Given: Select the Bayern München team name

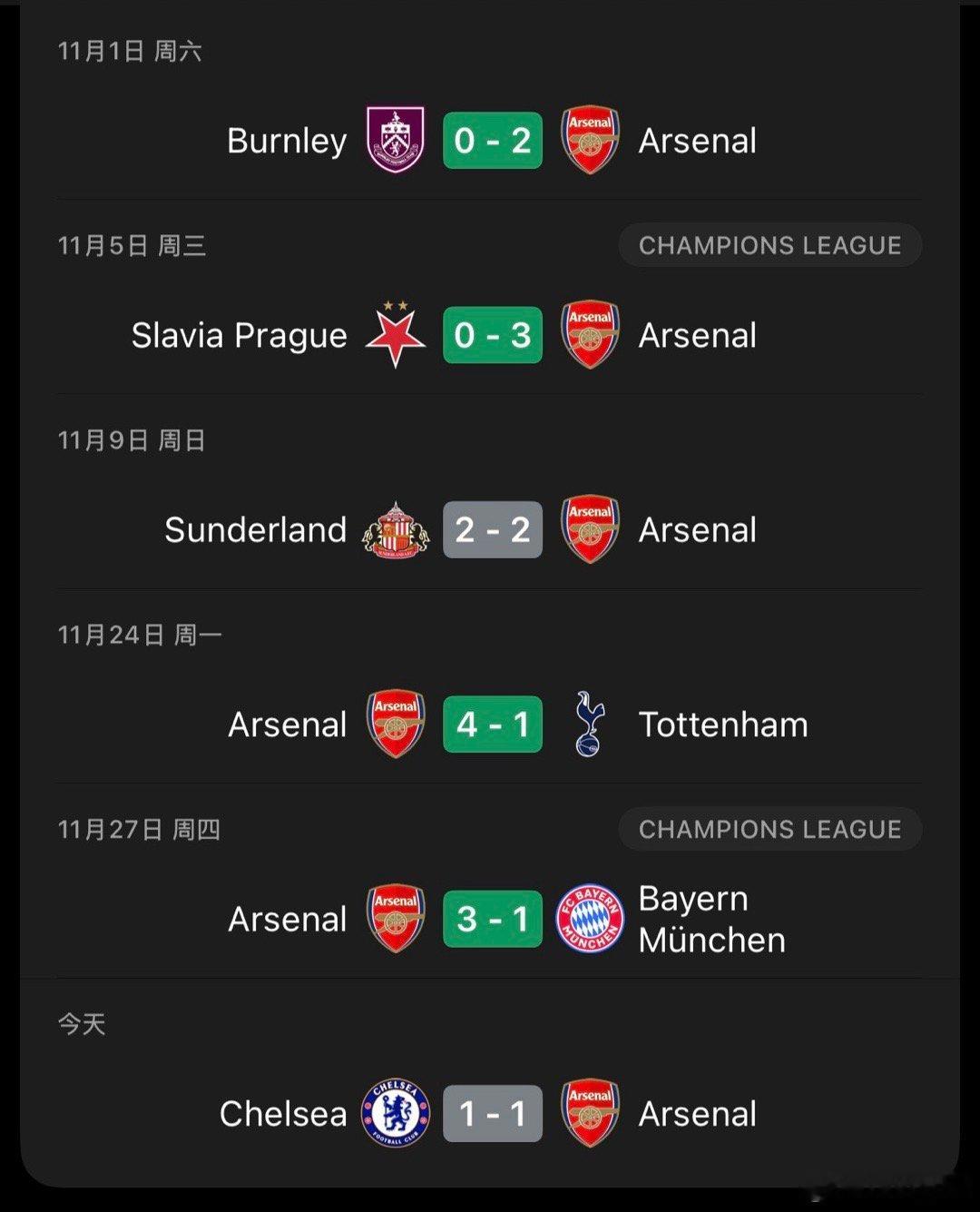Looking at the screenshot, I should (x=711, y=919).
